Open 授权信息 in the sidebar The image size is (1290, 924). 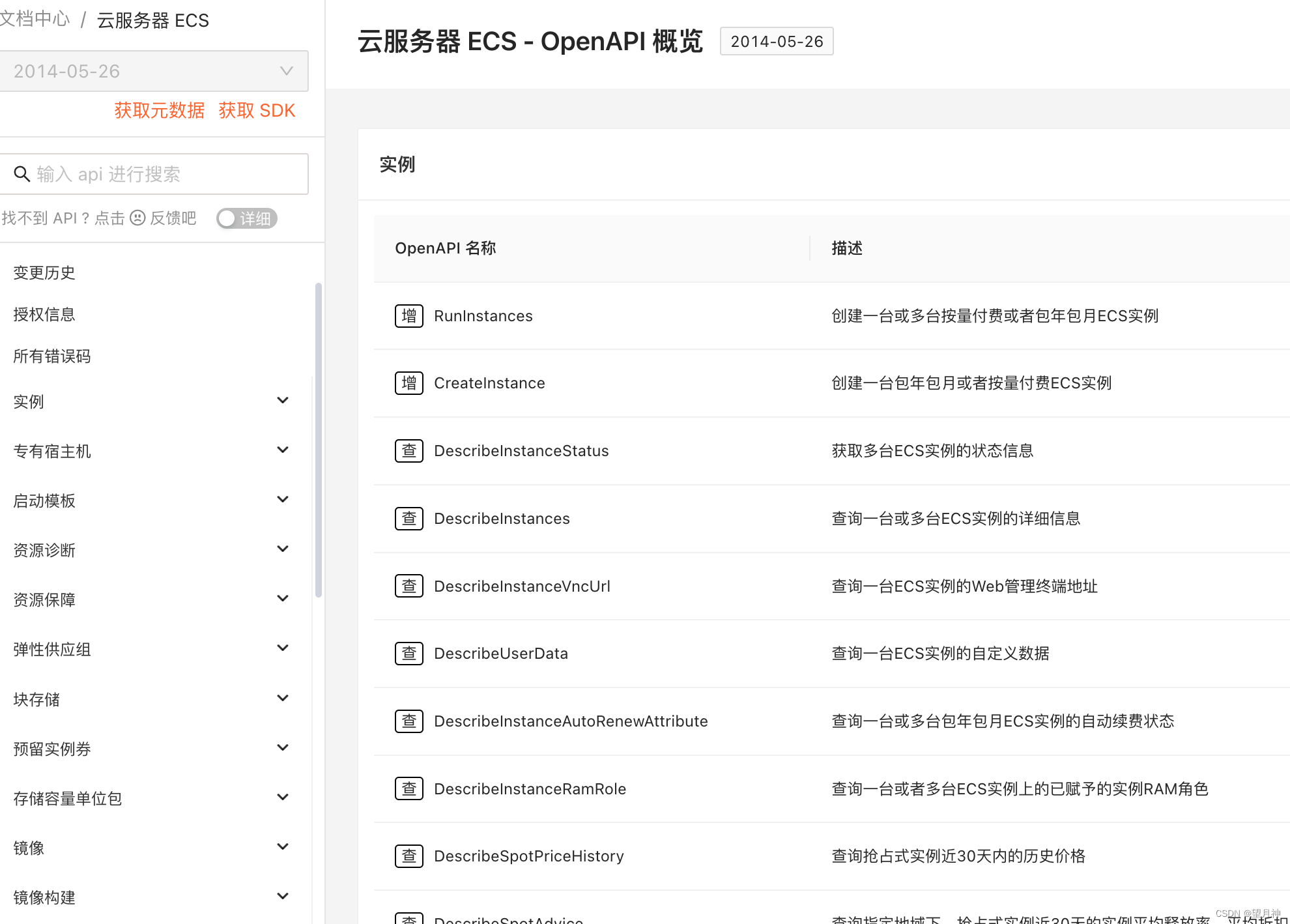pos(44,314)
